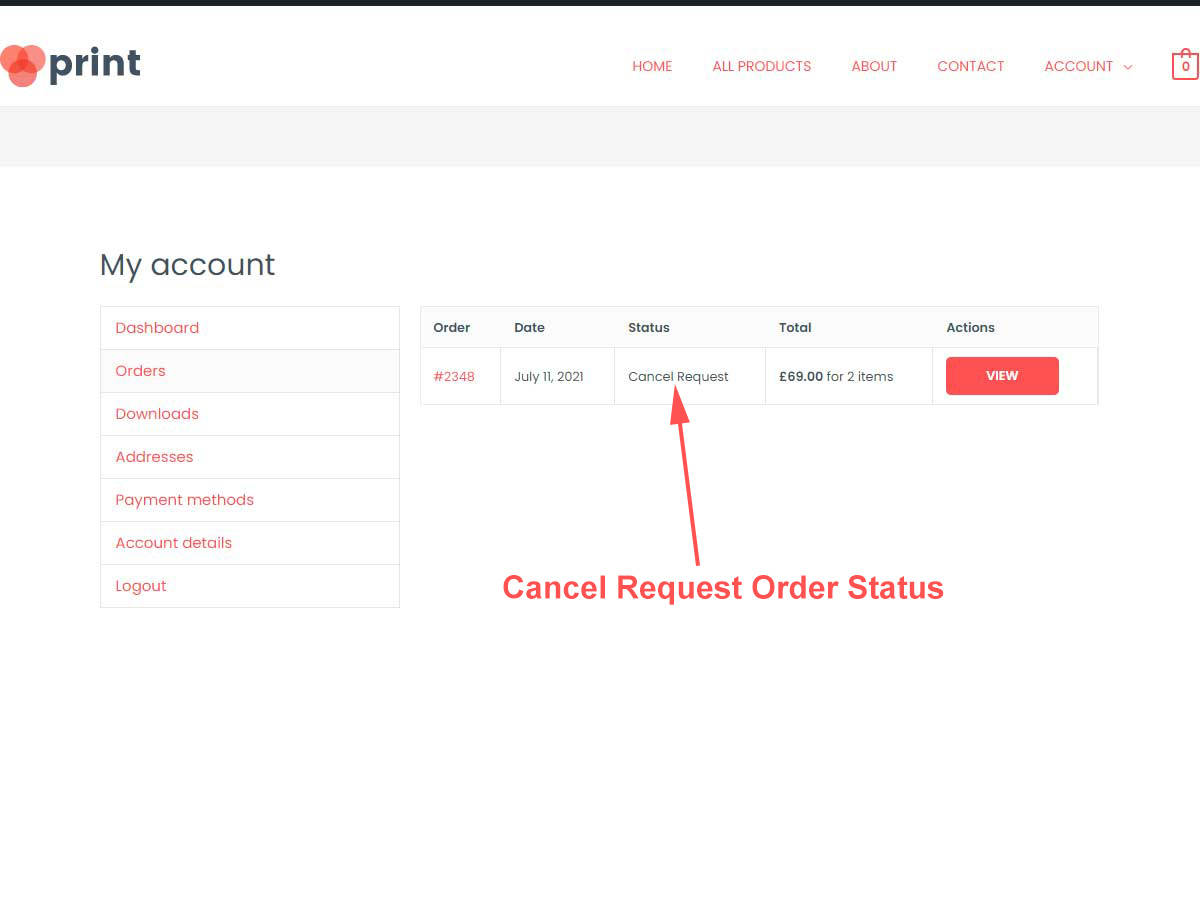The height and width of the screenshot is (900, 1200).
Task: Open the Downloads section
Action: point(157,414)
